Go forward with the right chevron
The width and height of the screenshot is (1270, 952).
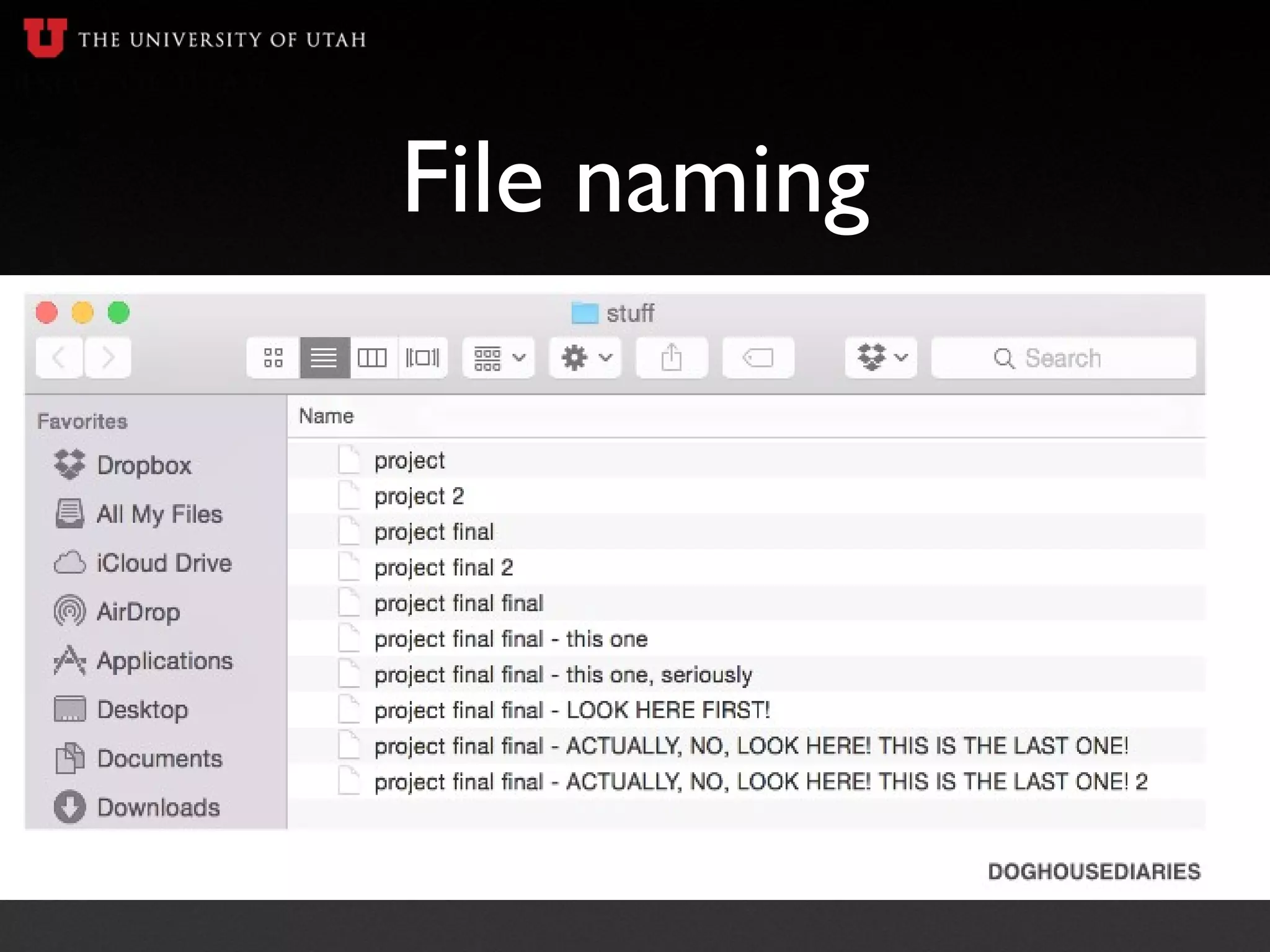point(108,358)
